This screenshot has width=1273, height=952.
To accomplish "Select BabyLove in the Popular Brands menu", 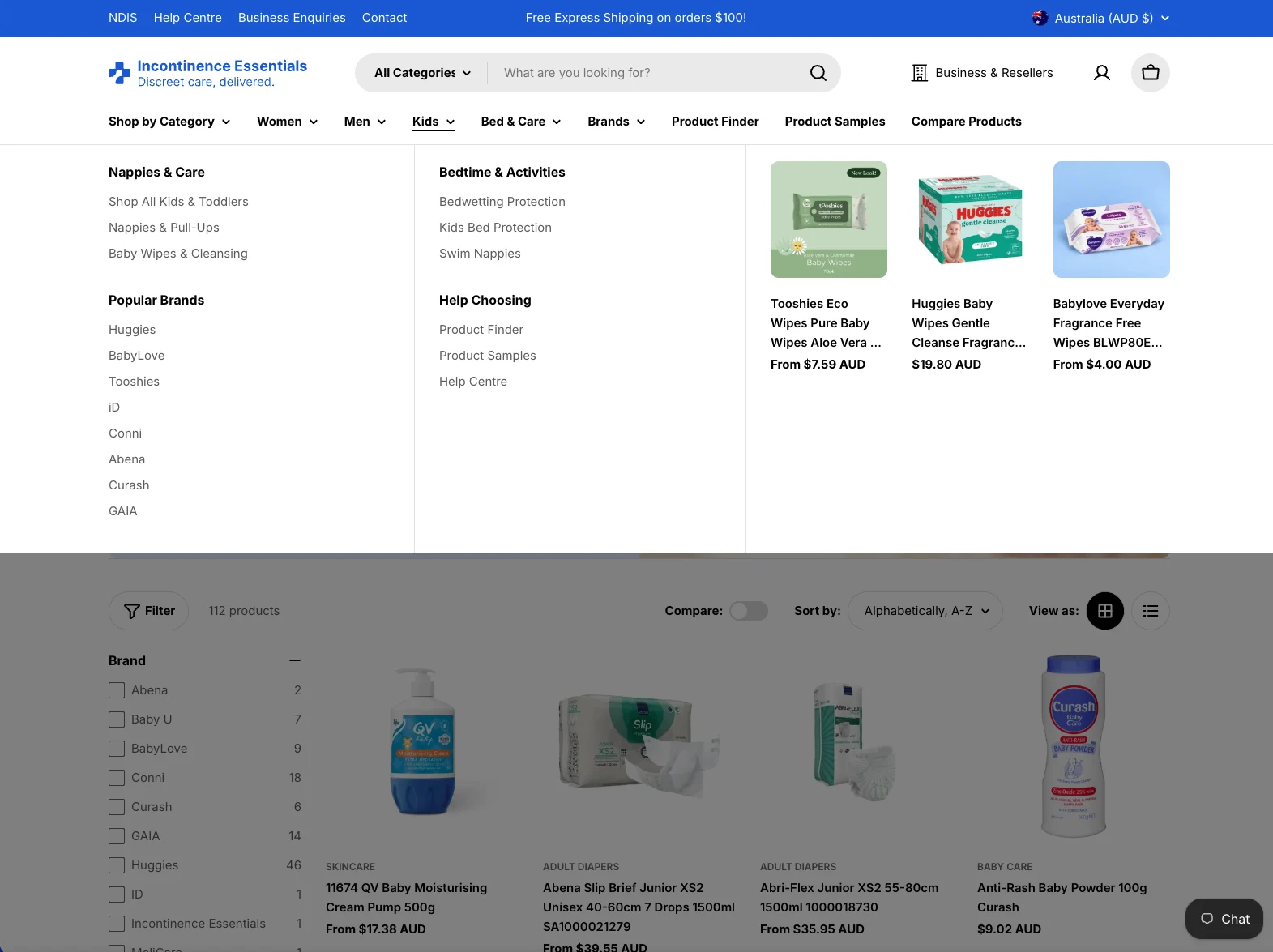I will coord(137,356).
